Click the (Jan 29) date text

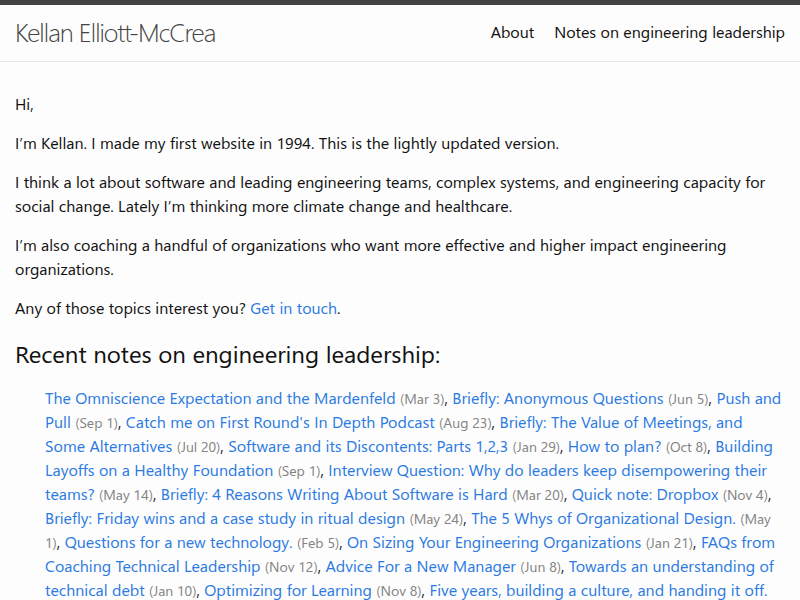click(536, 447)
